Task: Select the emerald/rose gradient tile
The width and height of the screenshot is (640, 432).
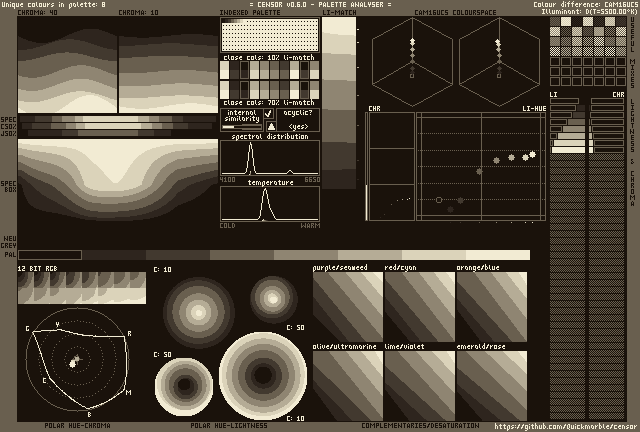Action: pos(491,385)
